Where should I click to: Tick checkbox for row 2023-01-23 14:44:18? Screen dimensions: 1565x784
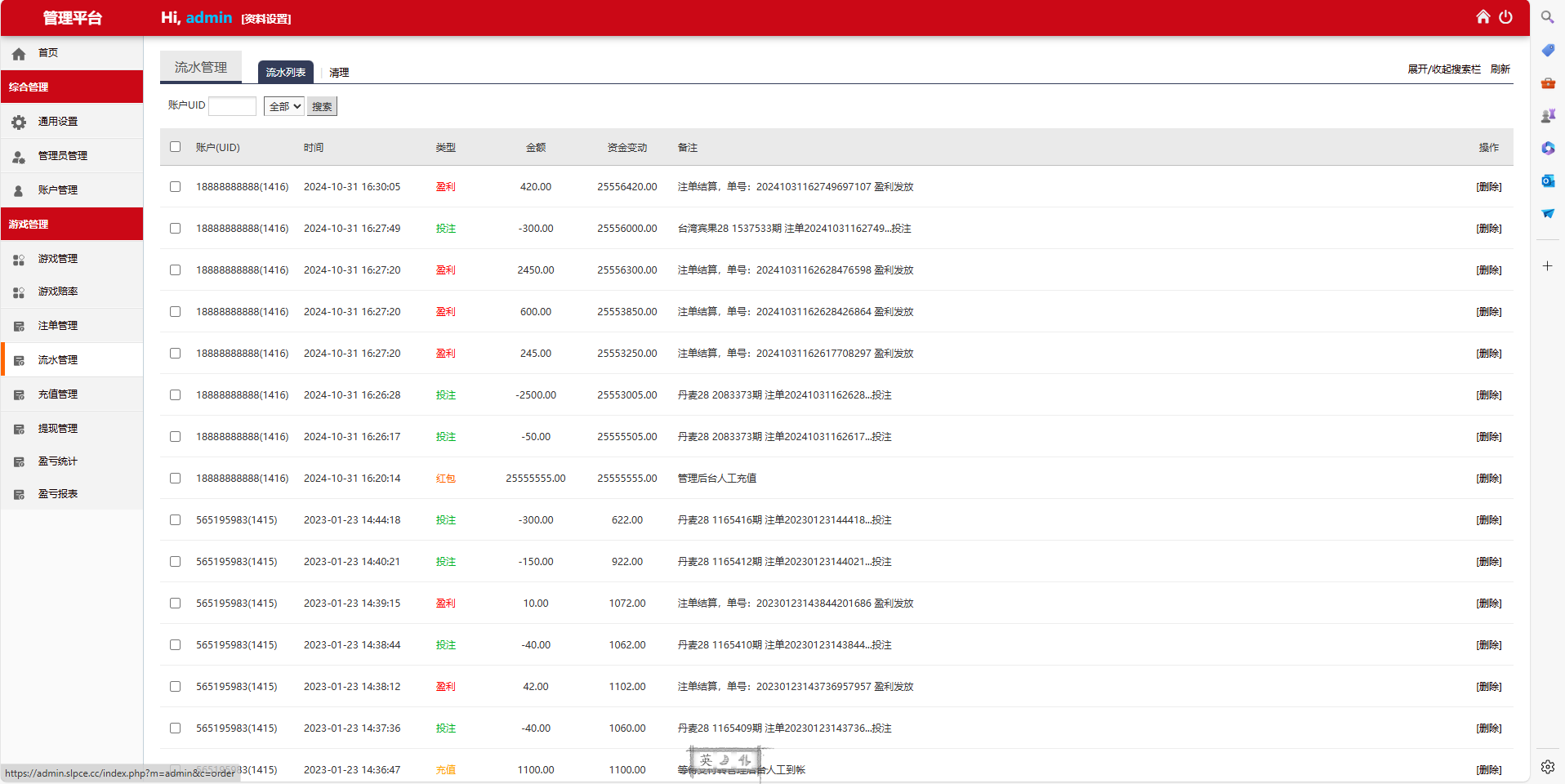tap(175, 519)
